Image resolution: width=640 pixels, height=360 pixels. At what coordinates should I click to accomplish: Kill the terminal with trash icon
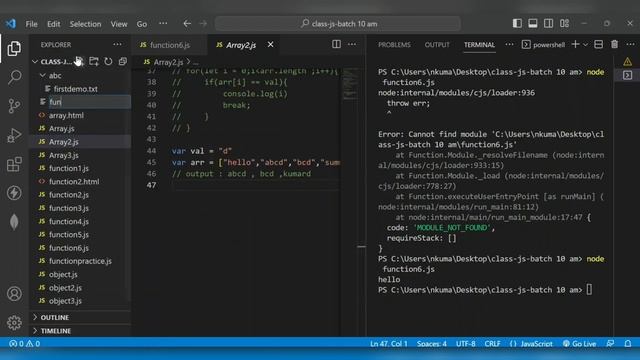tap(614, 44)
